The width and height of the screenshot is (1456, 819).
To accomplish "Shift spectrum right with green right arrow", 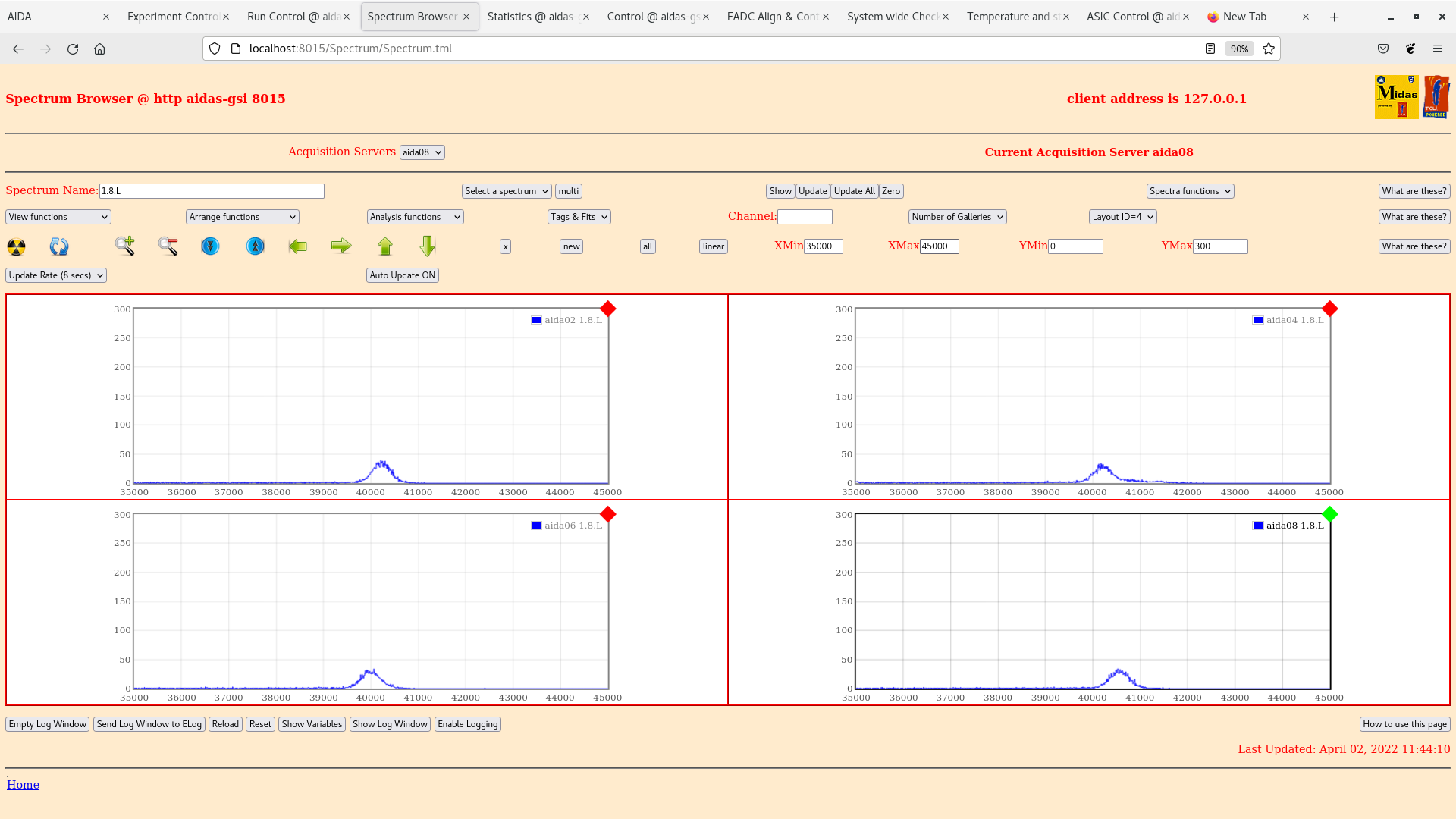I will click(341, 246).
